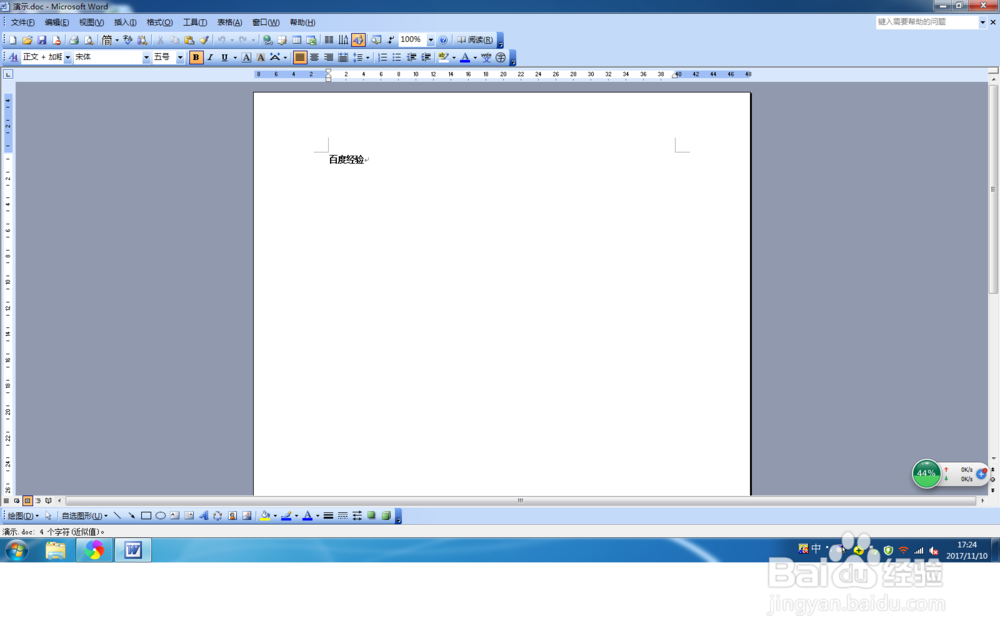Screen dimensions: 1000x638
Task: Expand the line spacing dropdown arrow
Action: click(x=368, y=57)
